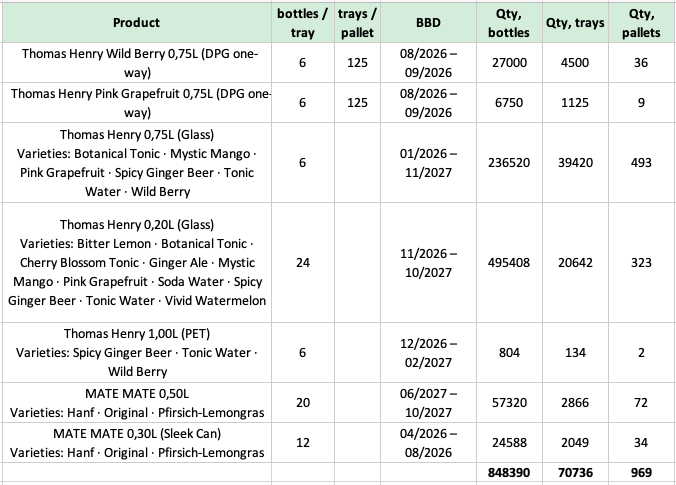676x485 pixels.
Task: Select the MATE MATE 0,50L product cell
Action: tap(137, 403)
